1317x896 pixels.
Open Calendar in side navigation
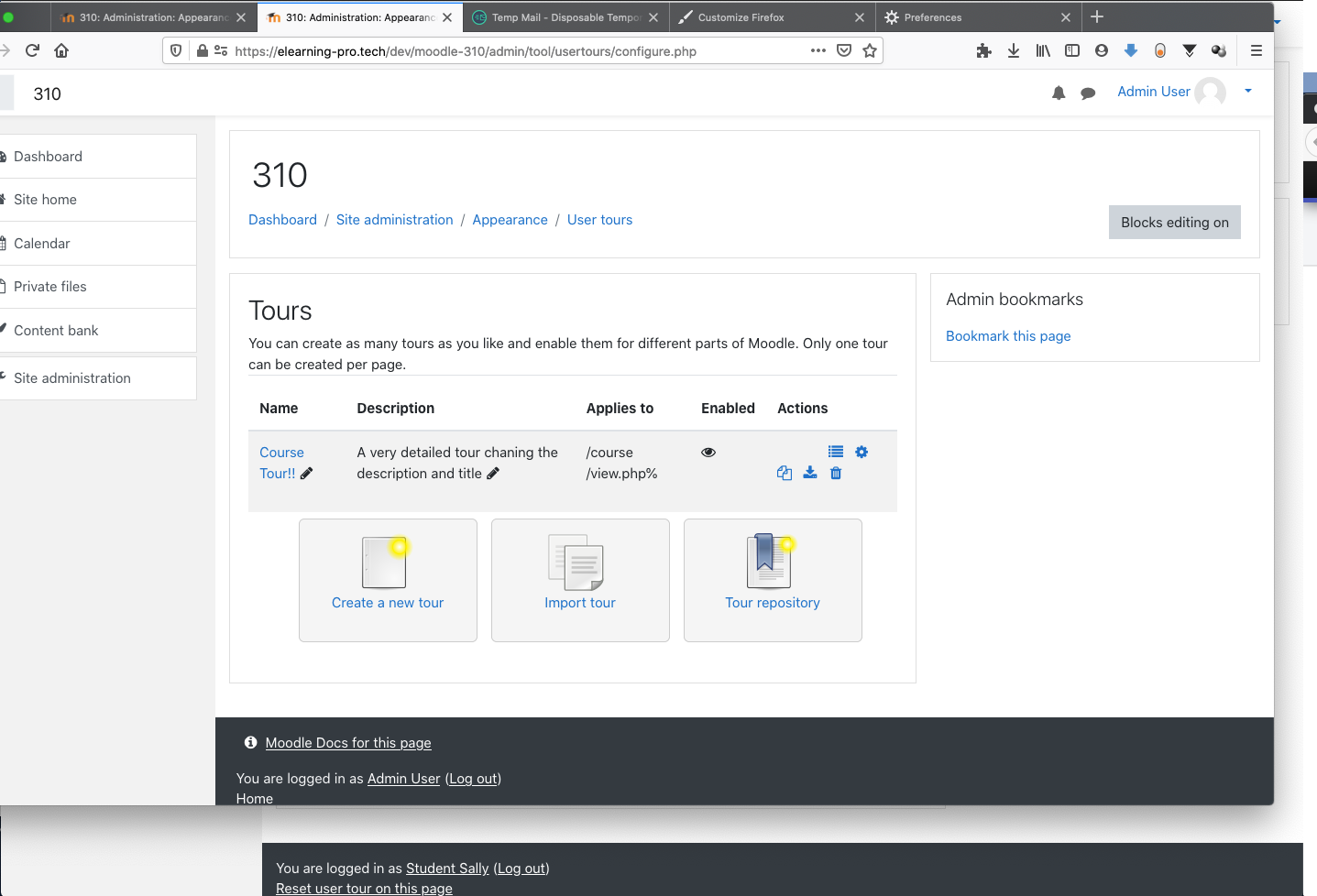tap(97, 244)
